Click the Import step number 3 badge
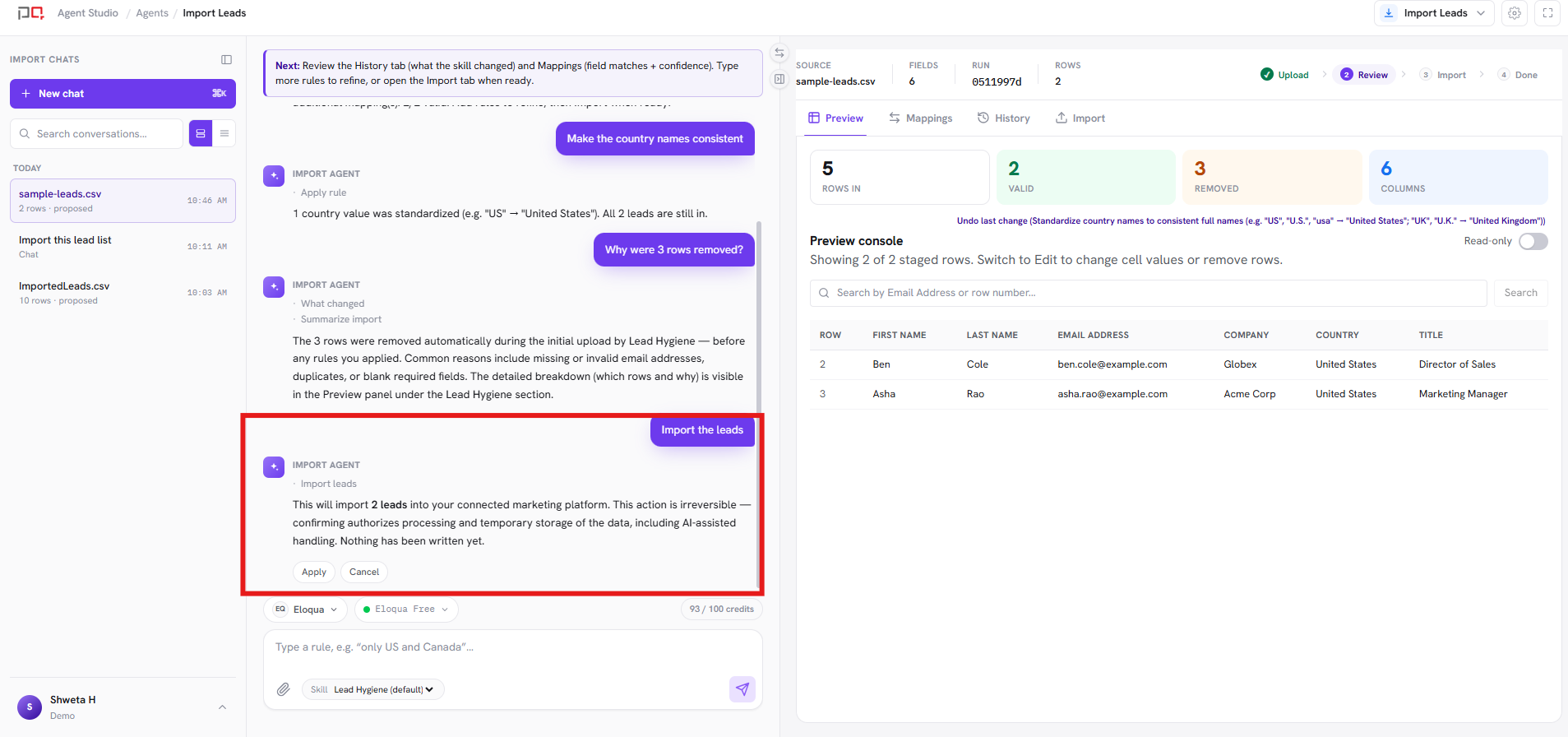This screenshot has width=1568, height=737. [1426, 75]
